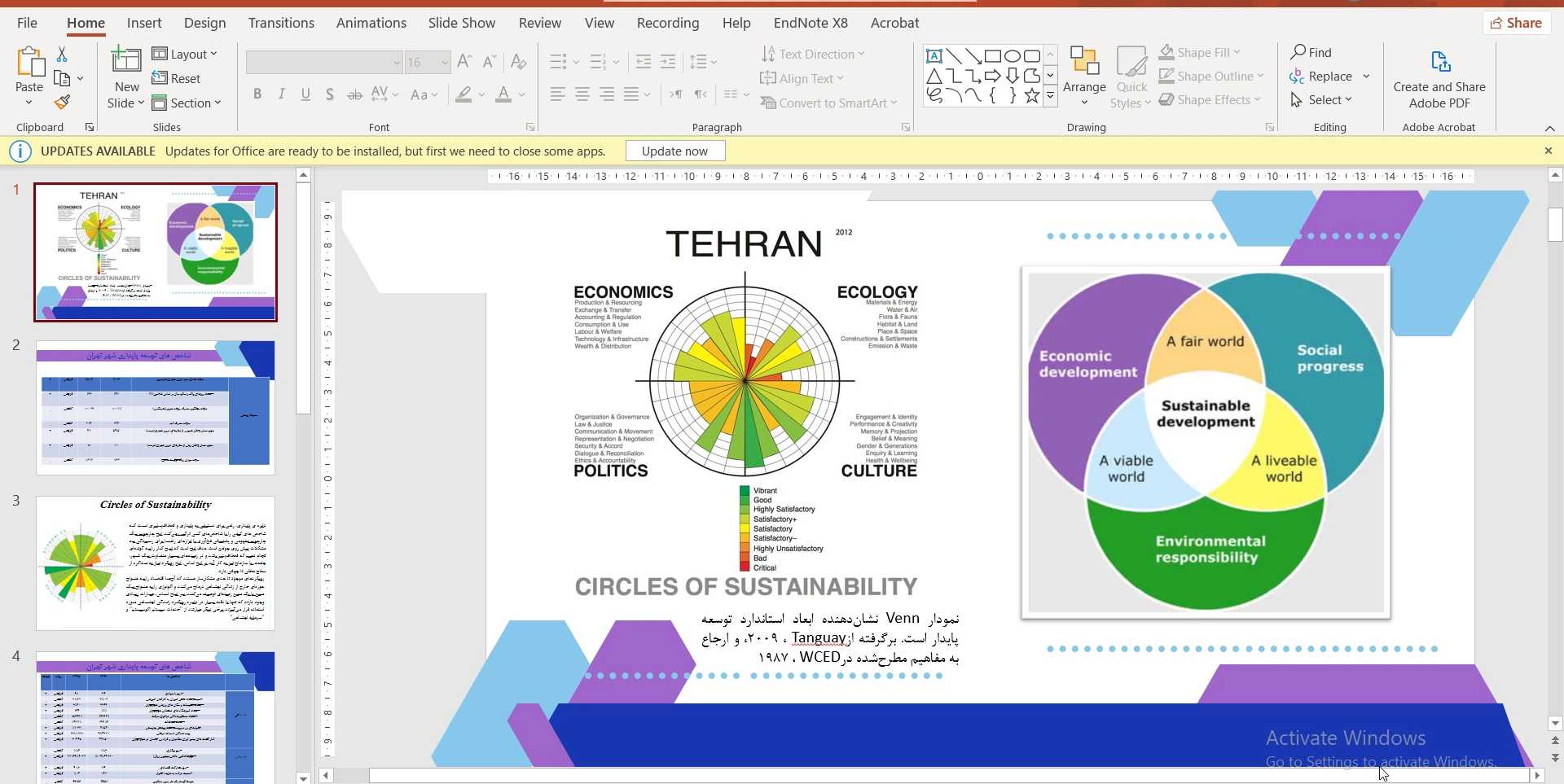
Task: Select the Text Box shape tool
Action: click(934, 56)
